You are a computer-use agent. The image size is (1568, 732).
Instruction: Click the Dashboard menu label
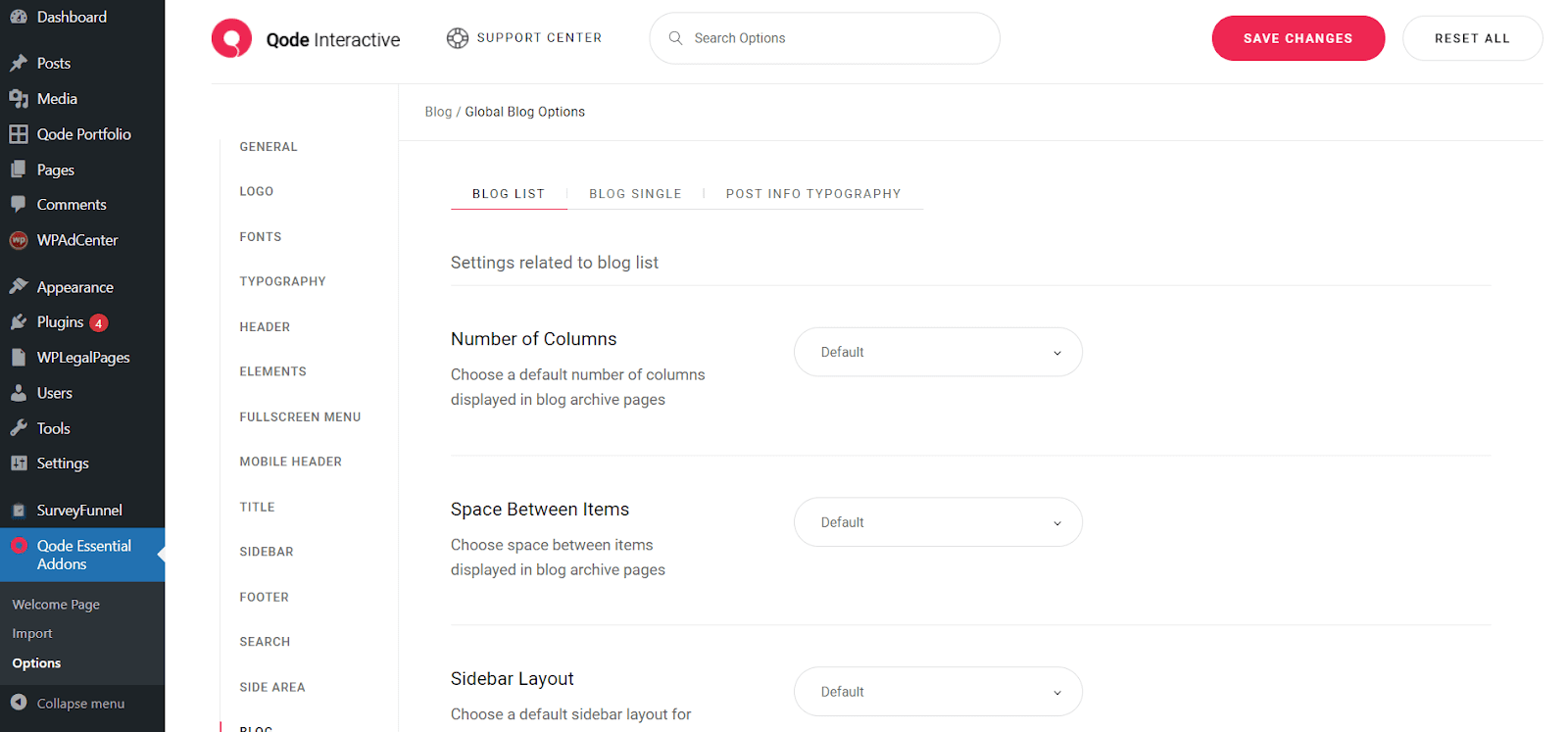(72, 17)
